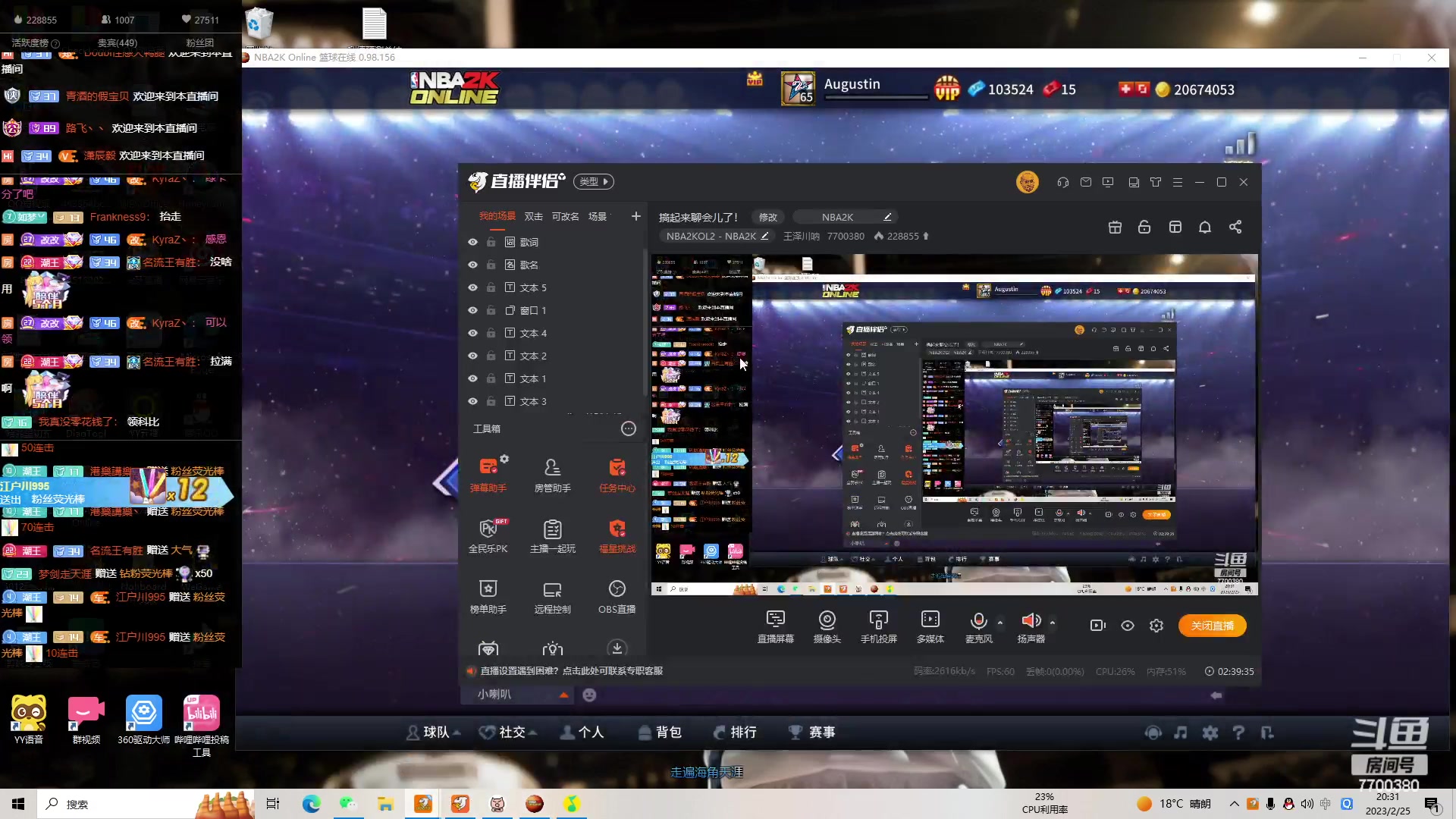Open the 弹幕助手 danmaku assistant tool
Screen dimensions: 1456x819
click(x=488, y=474)
